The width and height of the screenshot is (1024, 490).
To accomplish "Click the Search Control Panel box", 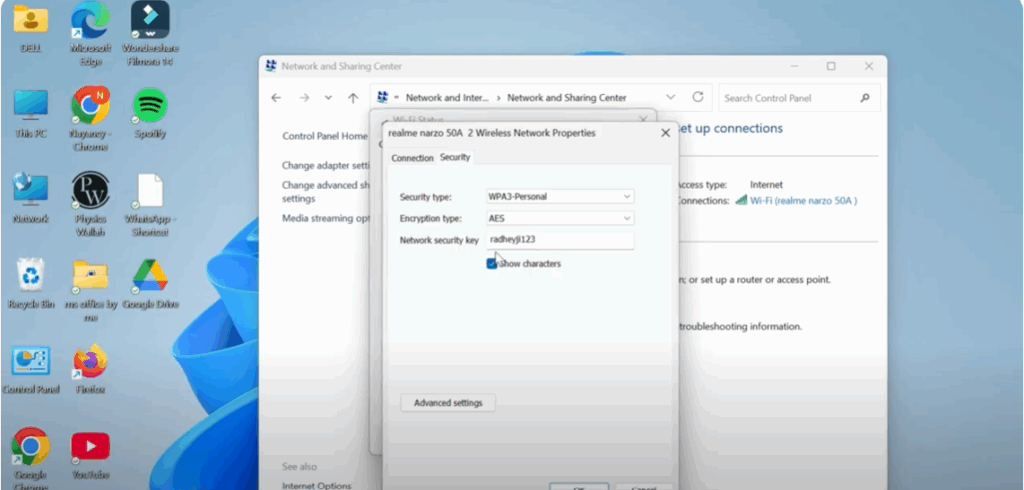I will tap(790, 98).
